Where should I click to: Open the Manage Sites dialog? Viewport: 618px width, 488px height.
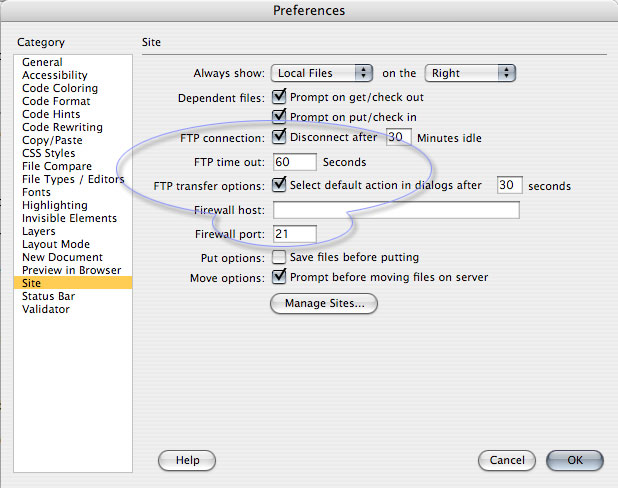(324, 304)
